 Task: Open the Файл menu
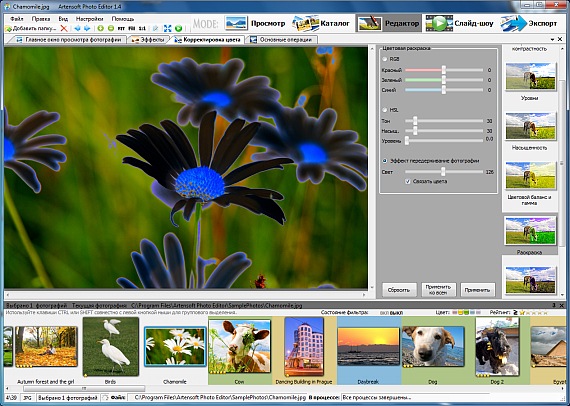click(x=17, y=19)
